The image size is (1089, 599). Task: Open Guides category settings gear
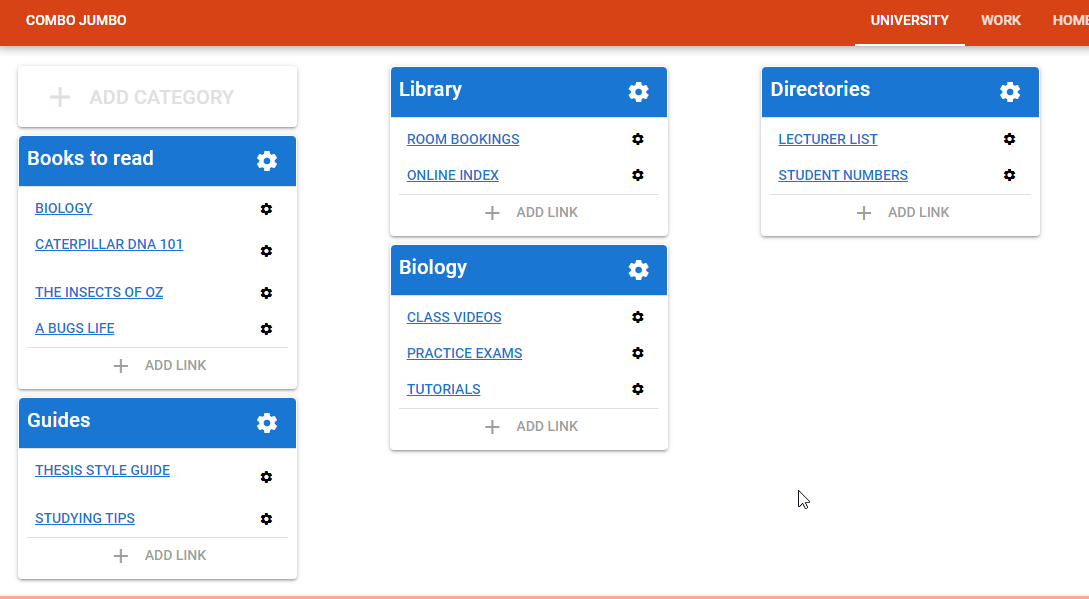pyautogui.click(x=266, y=423)
